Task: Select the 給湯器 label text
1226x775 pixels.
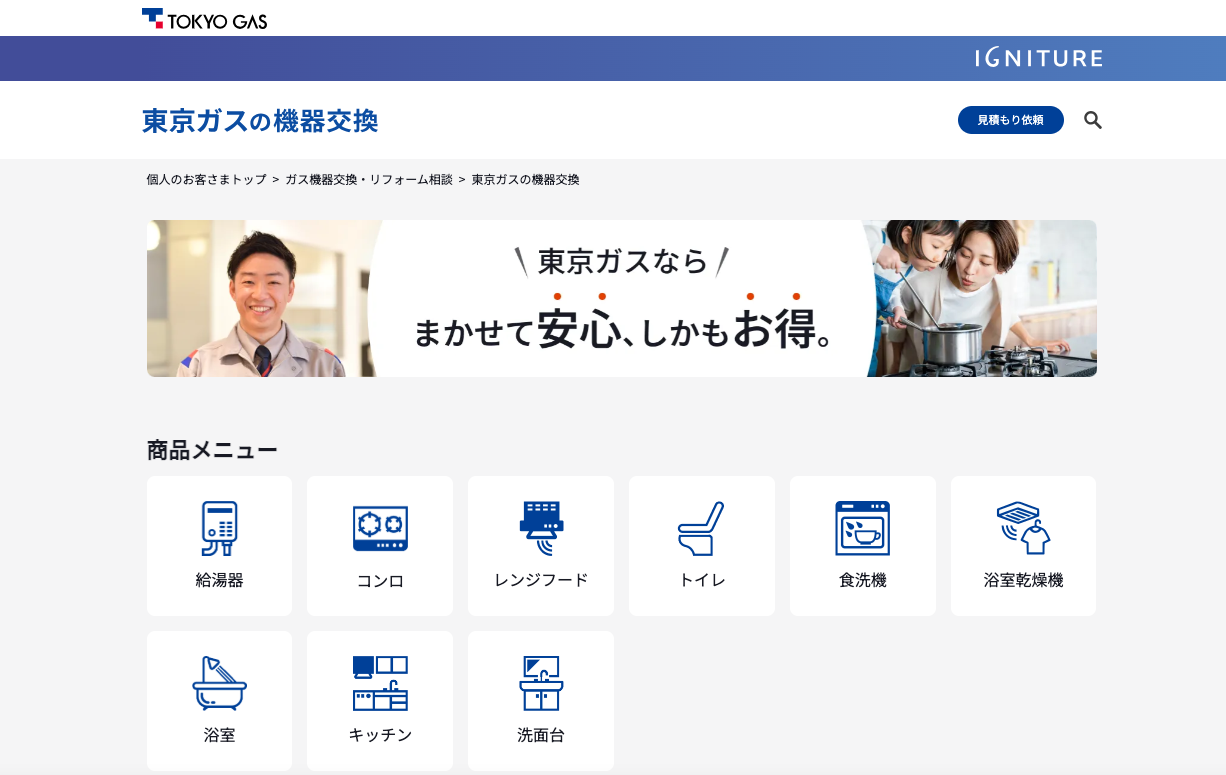Action: tap(219, 579)
